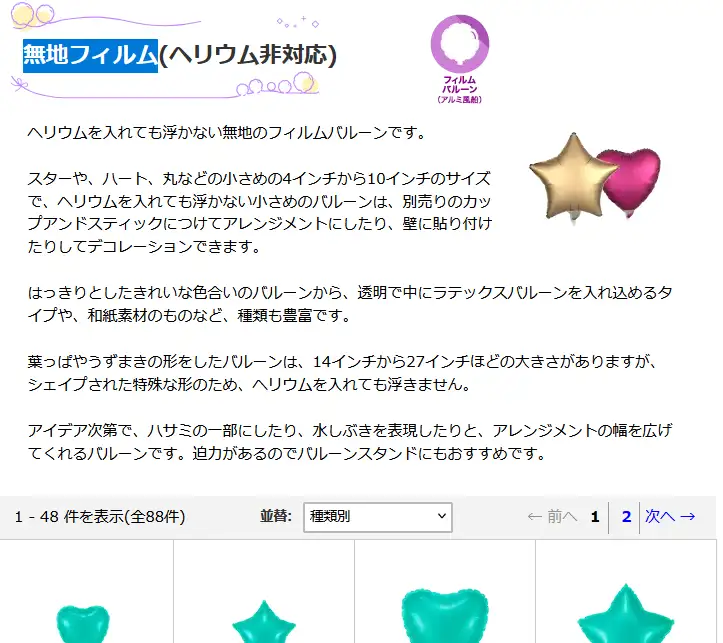This screenshot has width=723, height=643.
Task: Click the highlighted 無地フィルム heading text
Action: (90, 55)
